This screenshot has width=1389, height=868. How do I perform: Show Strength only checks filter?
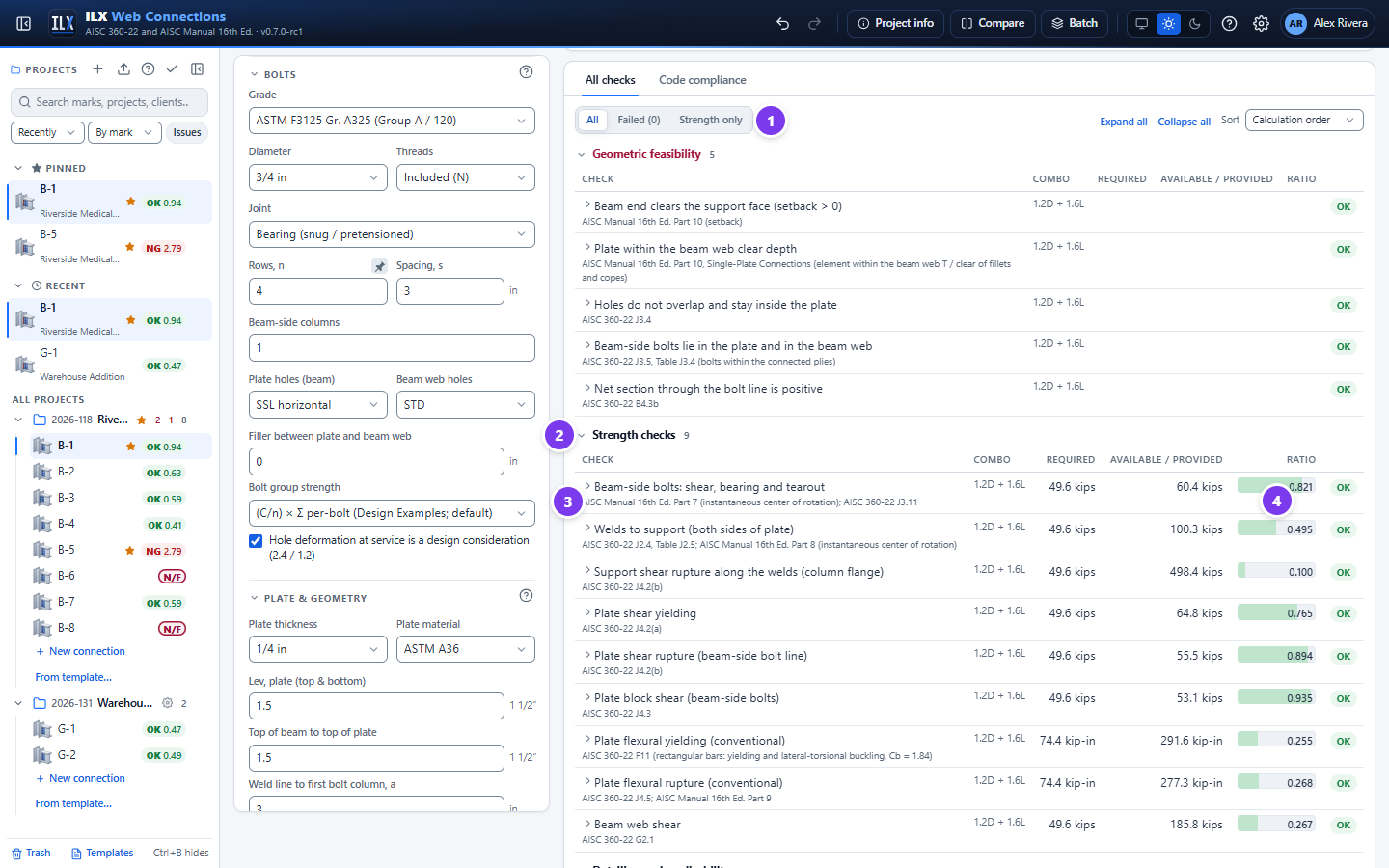[711, 120]
